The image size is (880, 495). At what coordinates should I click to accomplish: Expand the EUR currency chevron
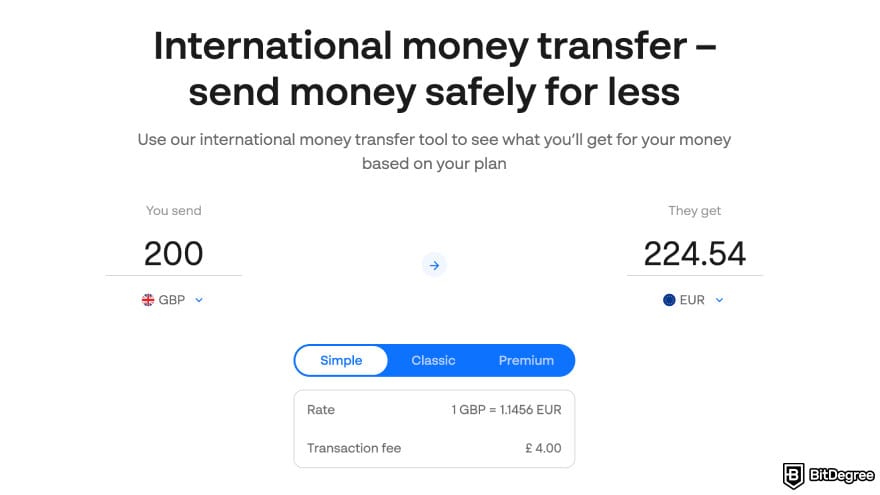719,300
